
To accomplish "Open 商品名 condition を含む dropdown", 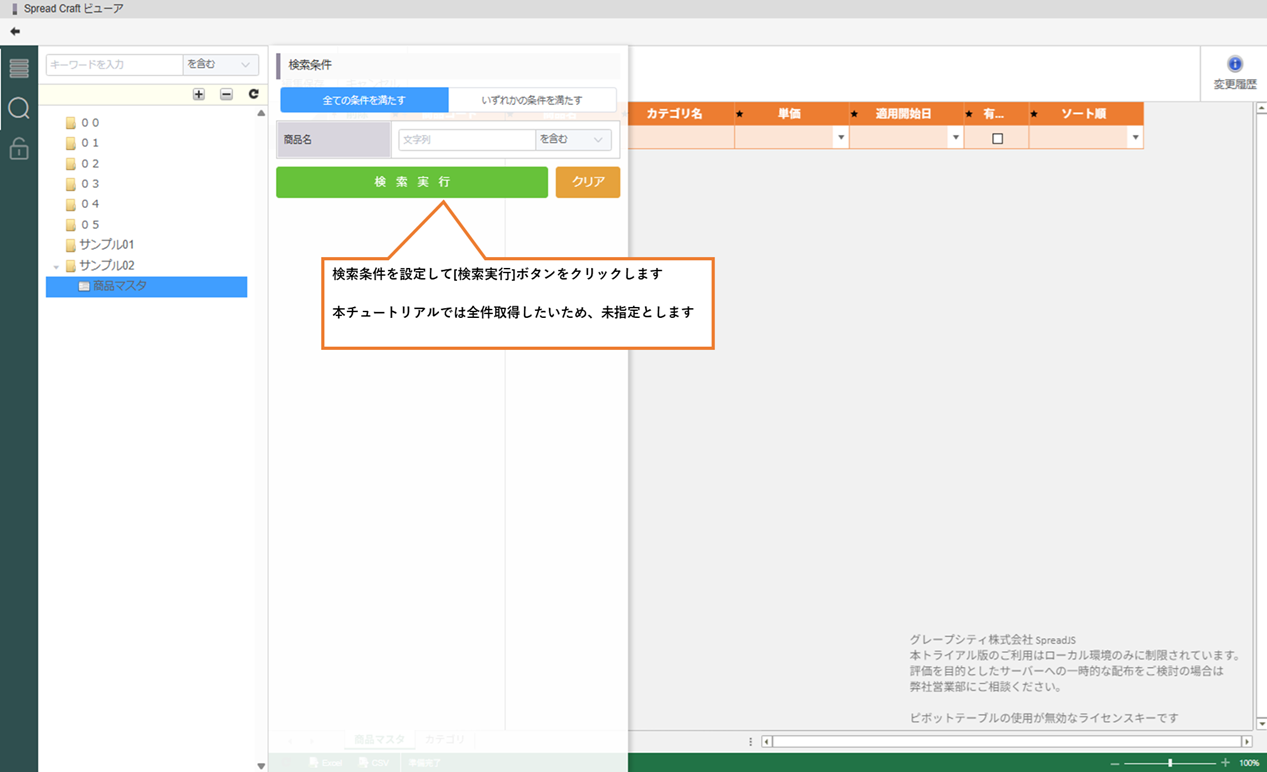I will 573,140.
